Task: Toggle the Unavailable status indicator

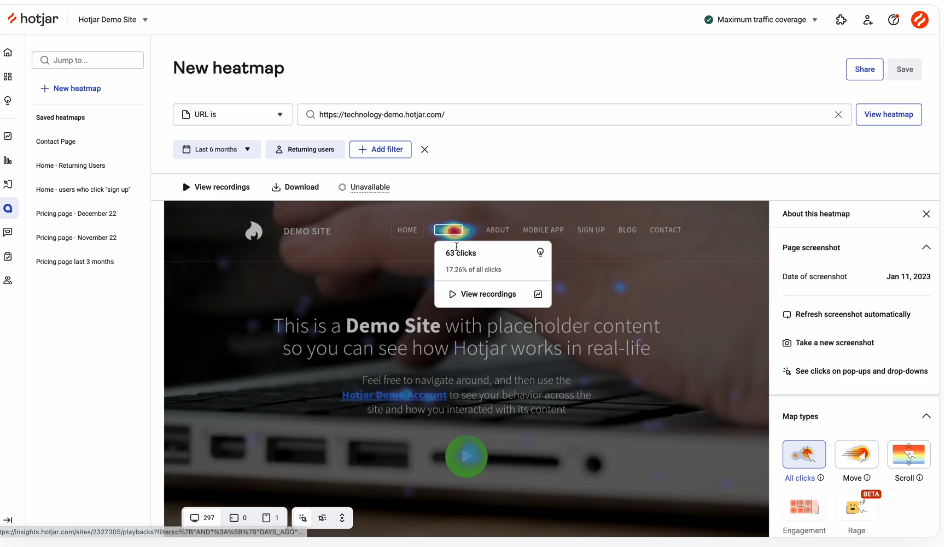Action: pyautogui.click(x=364, y=187)
